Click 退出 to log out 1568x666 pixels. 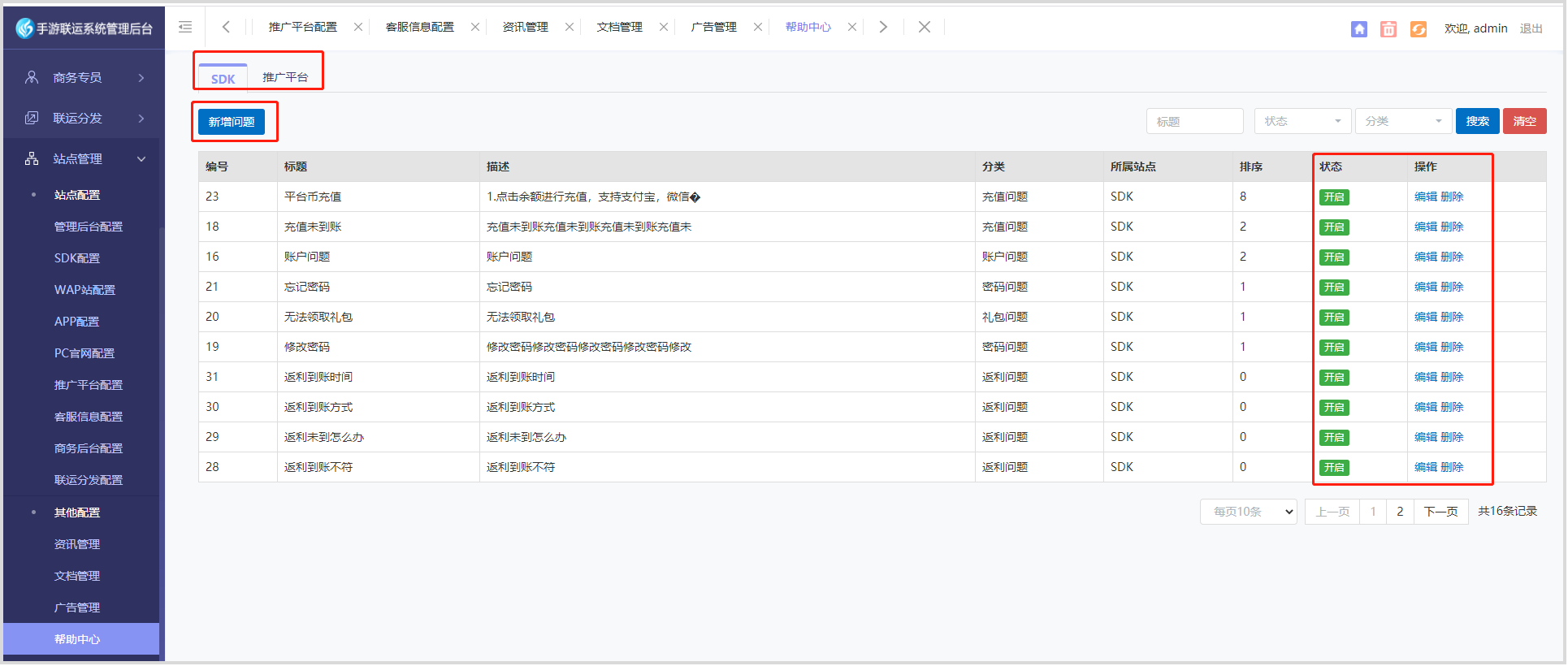1531,28
